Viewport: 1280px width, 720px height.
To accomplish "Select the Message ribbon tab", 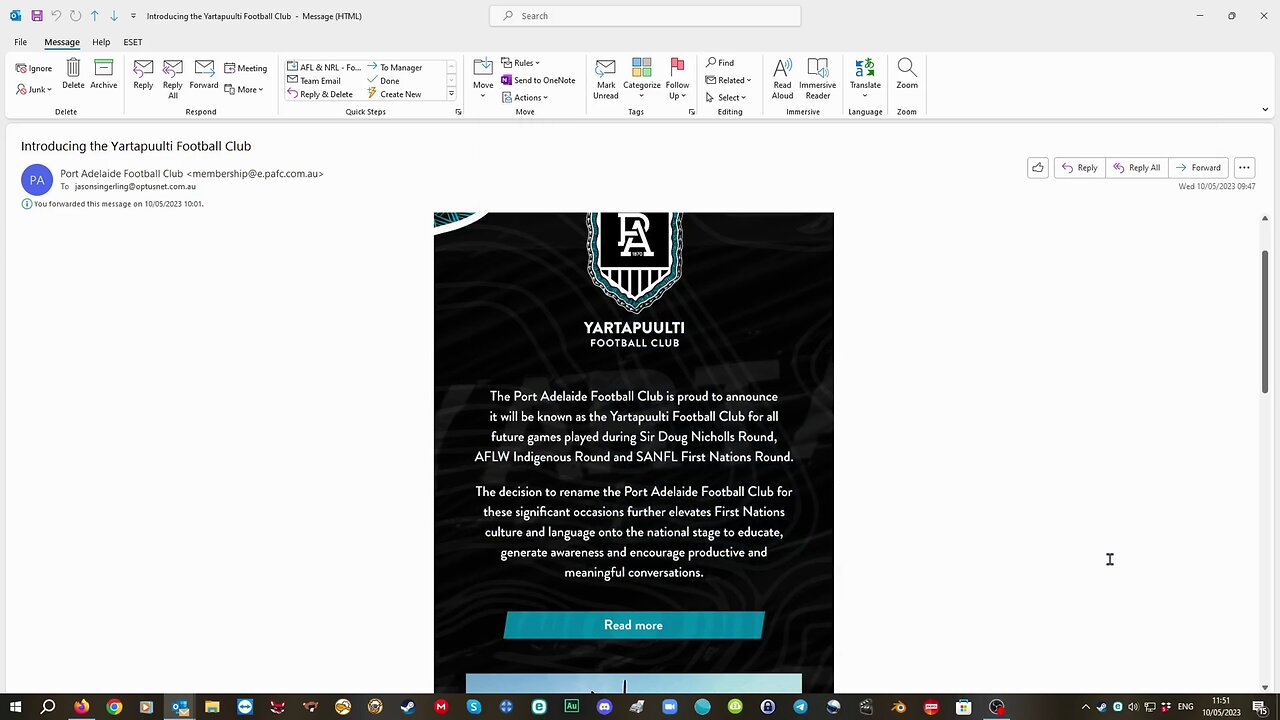I will coord(62,42).
